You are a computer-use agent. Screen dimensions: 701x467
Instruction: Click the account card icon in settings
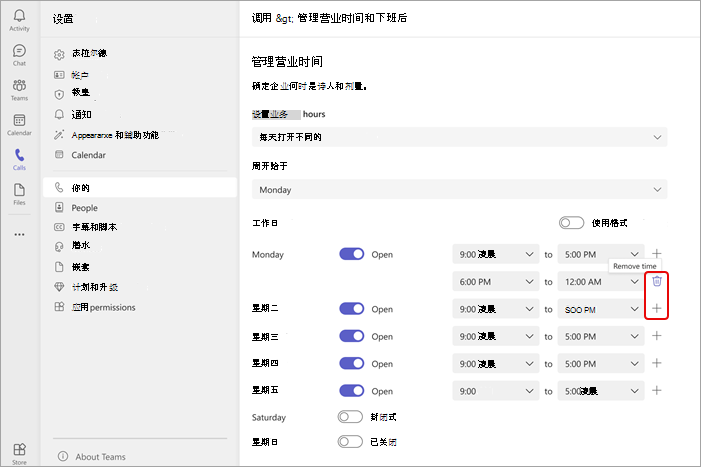tap(59, 75)
